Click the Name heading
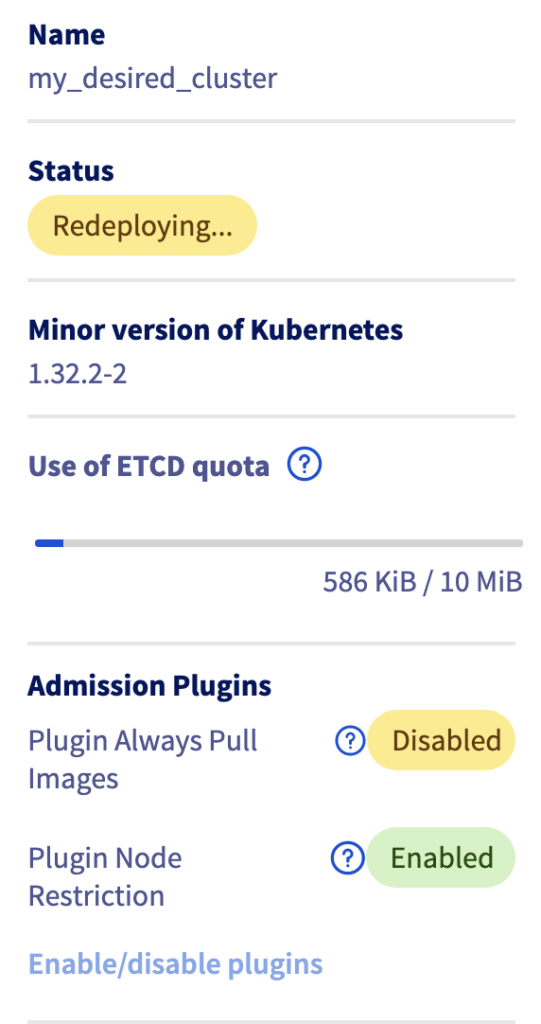541x1024 pixels. pyautogui.click(x=67, y=35)
